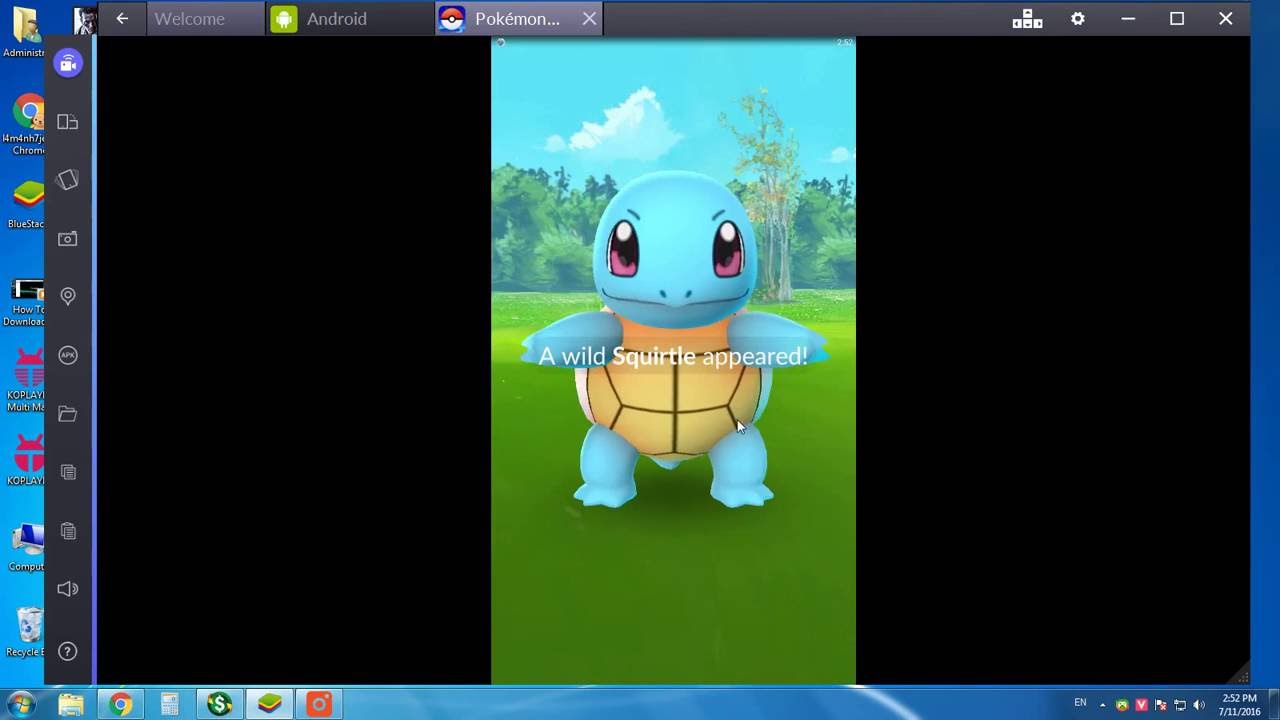Select the Recycle Bin desktop icon
1280x720 pixels.
(x=26, y=632)
